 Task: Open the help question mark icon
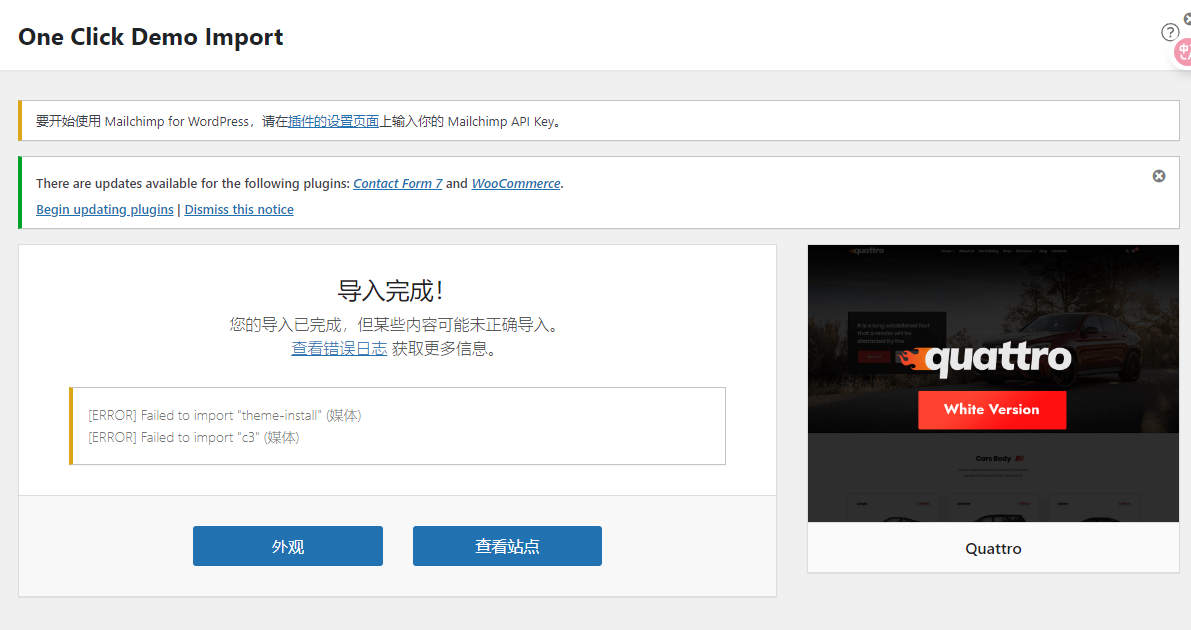click(x=1170, y=32)
